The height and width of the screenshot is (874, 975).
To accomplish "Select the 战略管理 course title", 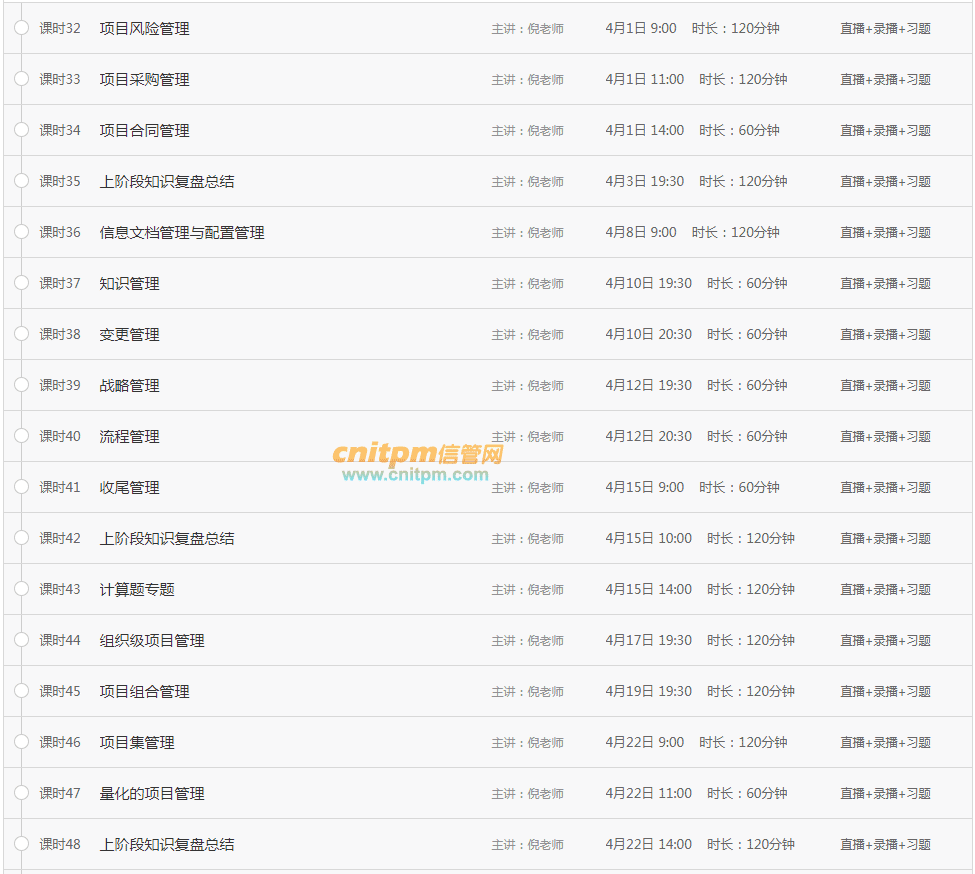I will pyautogui.click(x=129, y=386).
